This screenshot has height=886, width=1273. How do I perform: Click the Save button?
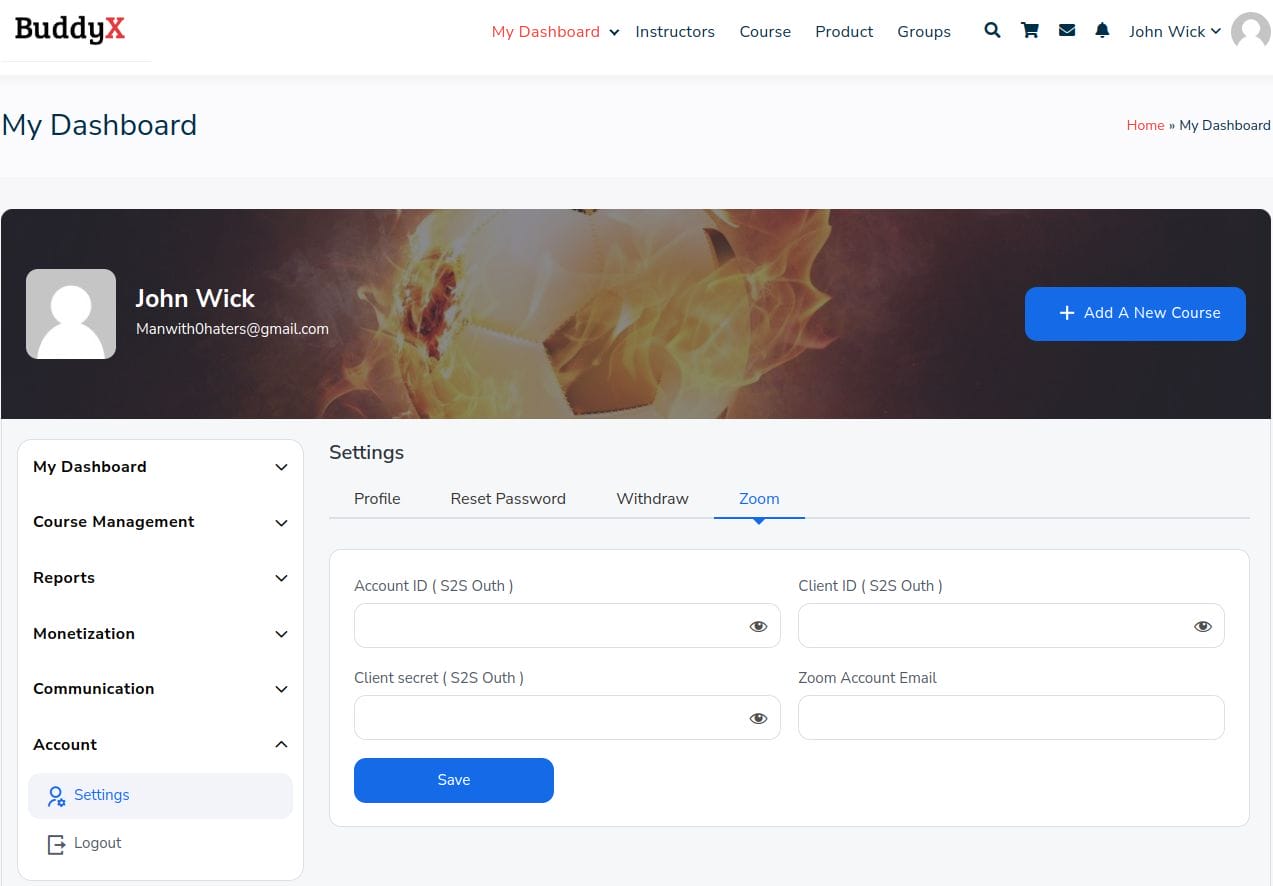click(x=453, y=780)
